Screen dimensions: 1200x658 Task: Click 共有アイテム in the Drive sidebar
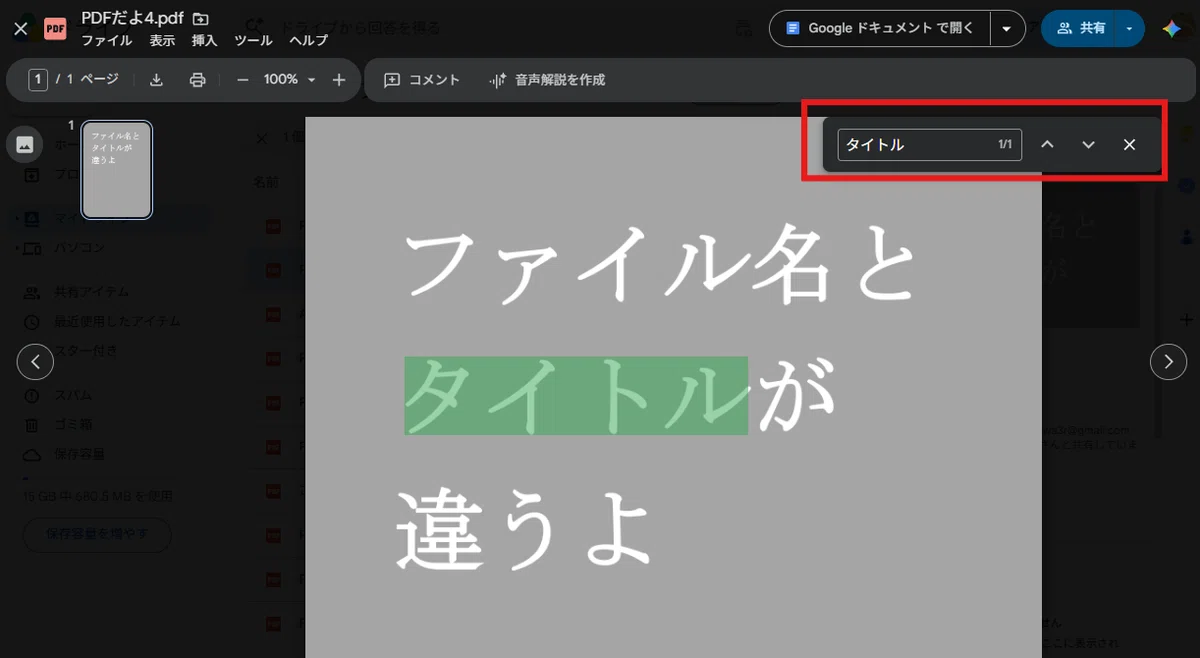[91, 292]
